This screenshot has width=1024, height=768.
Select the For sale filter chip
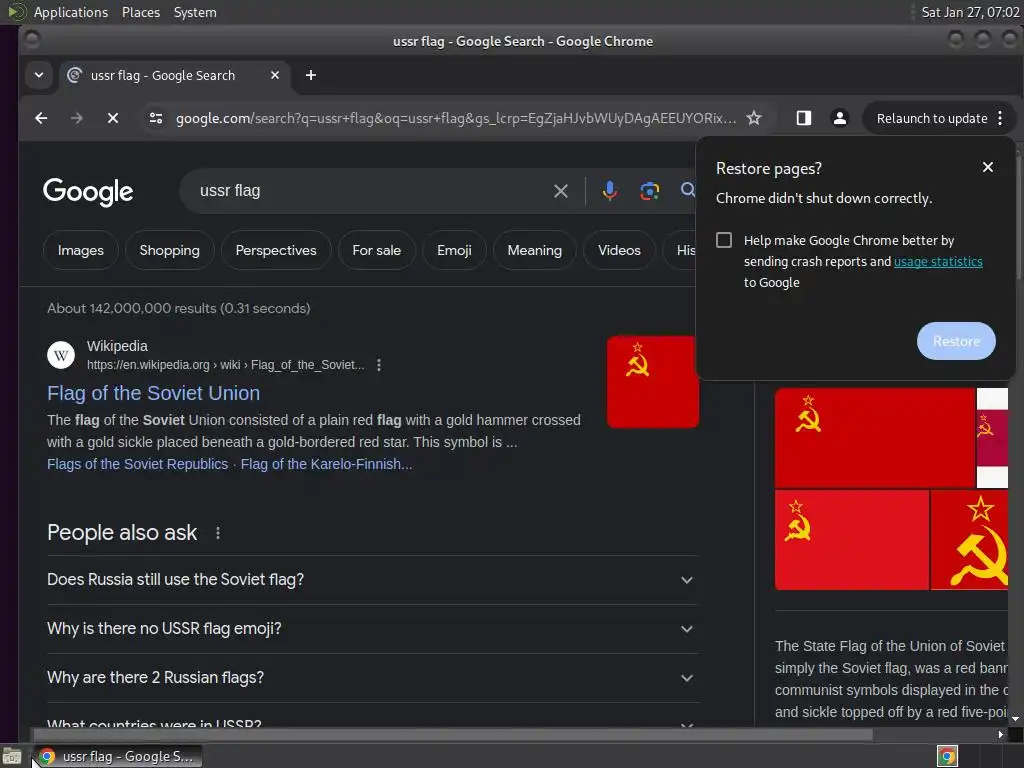coord(376,250)
